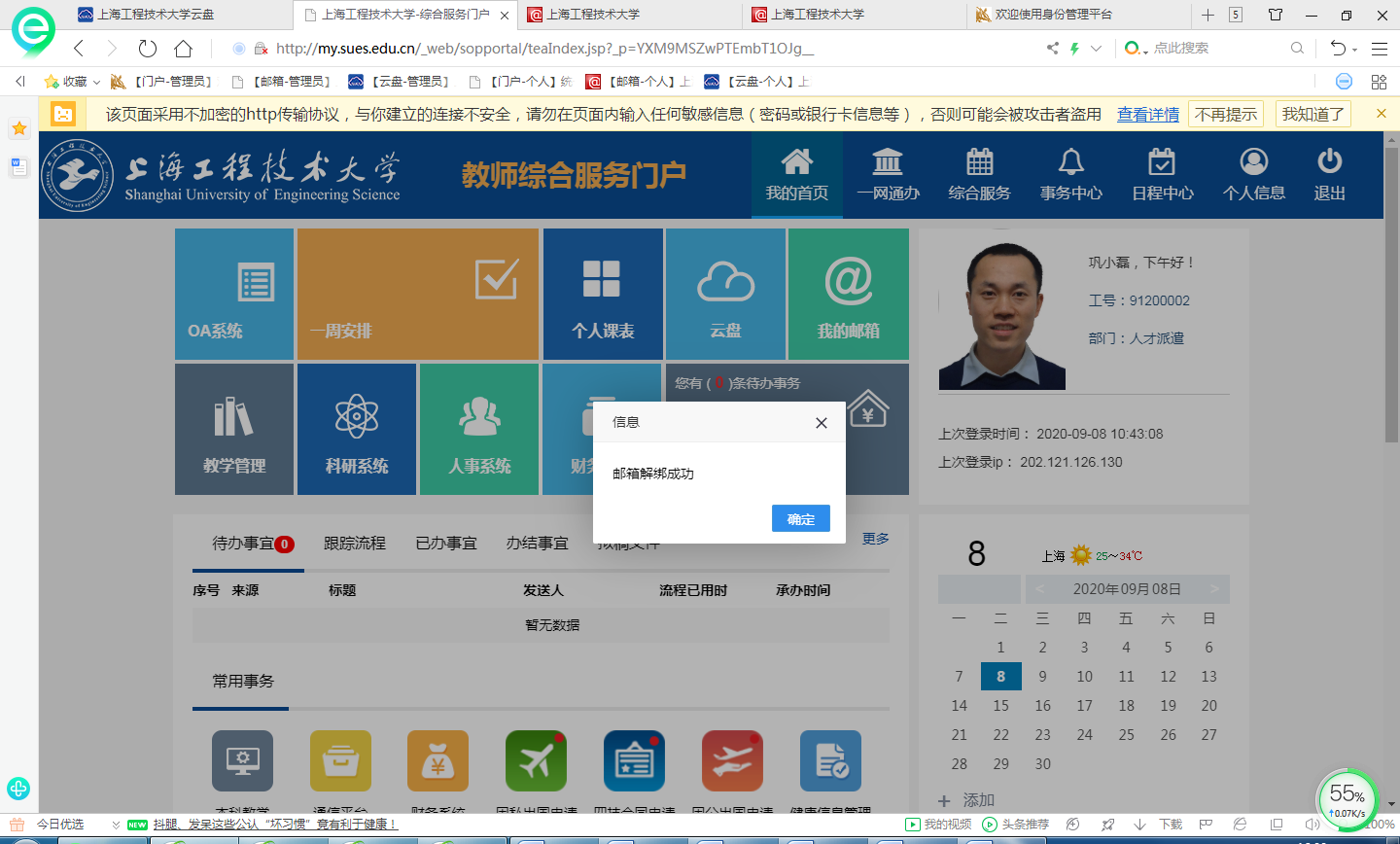
Task: Click the 您有(0)条待办事务 notice
Action: pos(738,383)
